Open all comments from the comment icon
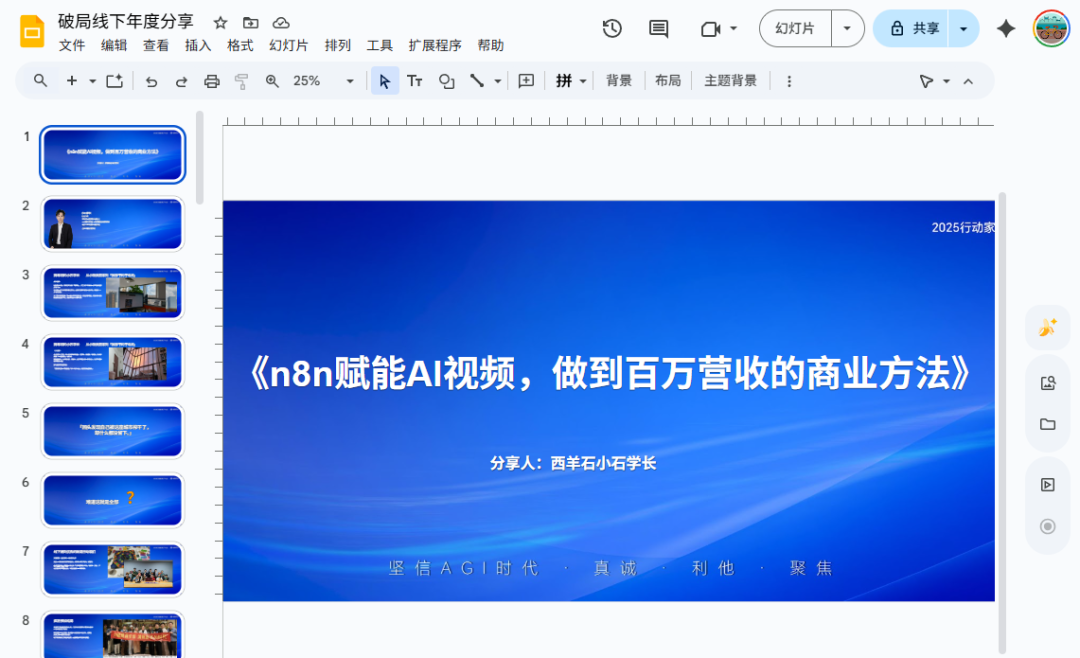1080x658 pixels. tap(658, 29)
